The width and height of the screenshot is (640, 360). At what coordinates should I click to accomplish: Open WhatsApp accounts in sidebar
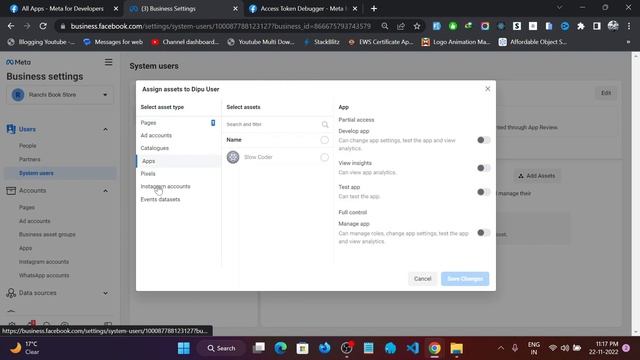[x=44, y=275]
